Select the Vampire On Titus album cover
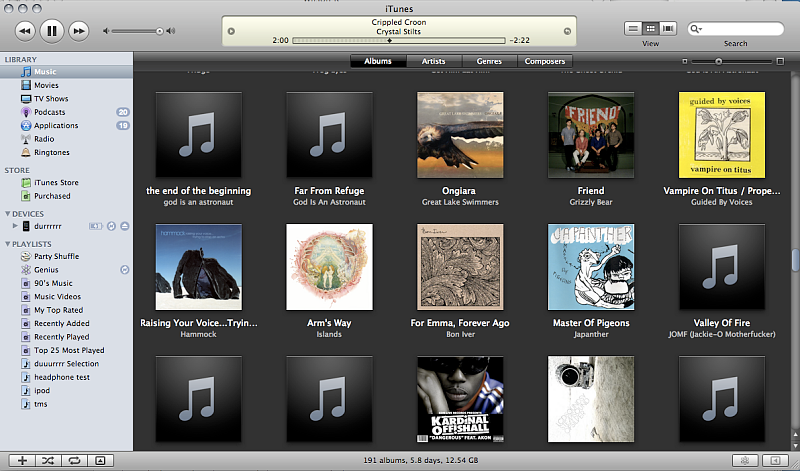Viewport: 800px width, 471px height. (x=721, y=135)
